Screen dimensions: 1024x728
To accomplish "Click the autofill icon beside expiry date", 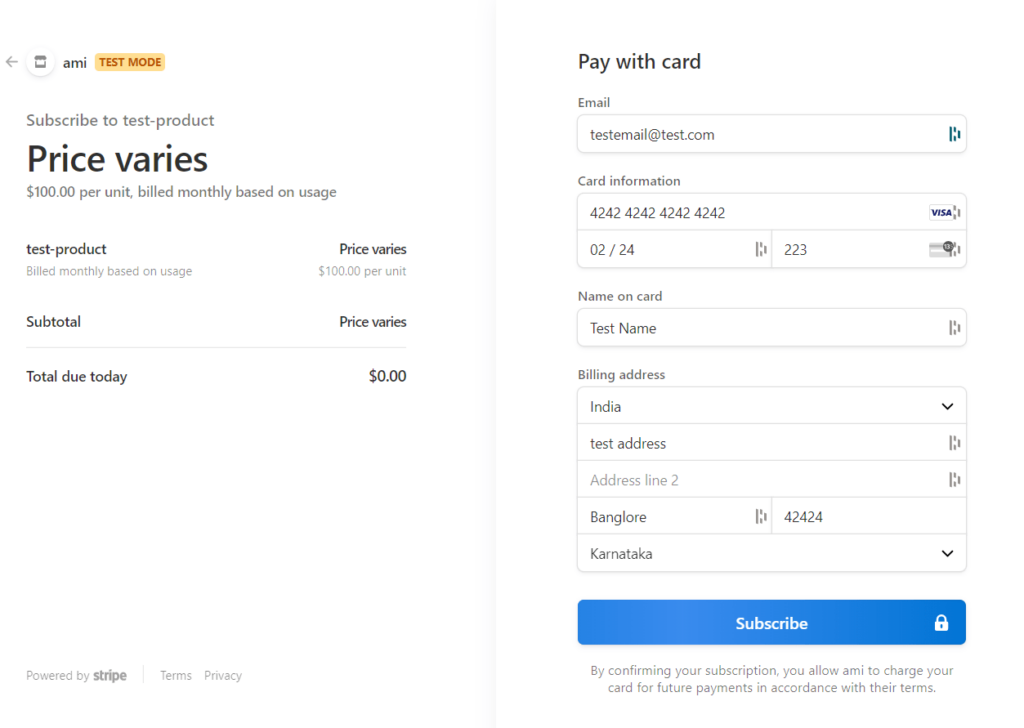I will (x=759, y=249).
